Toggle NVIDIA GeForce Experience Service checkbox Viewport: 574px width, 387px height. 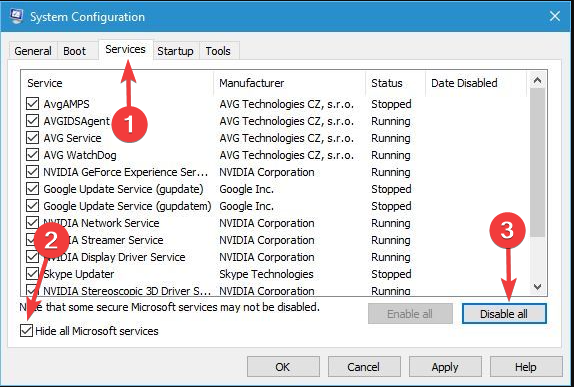click(x=33, y=172)
